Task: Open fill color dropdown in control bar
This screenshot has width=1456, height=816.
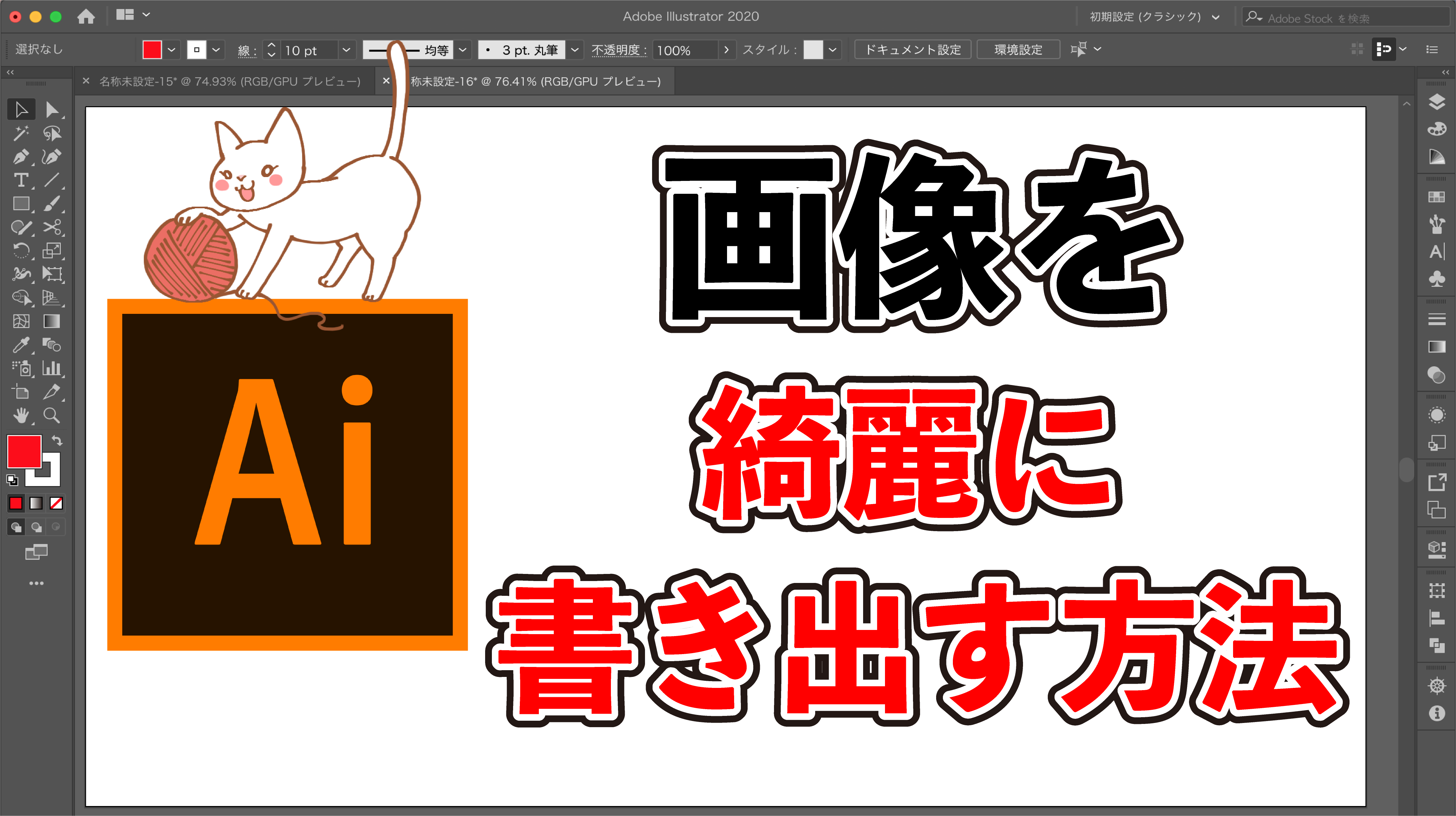Action: (172, 50)
